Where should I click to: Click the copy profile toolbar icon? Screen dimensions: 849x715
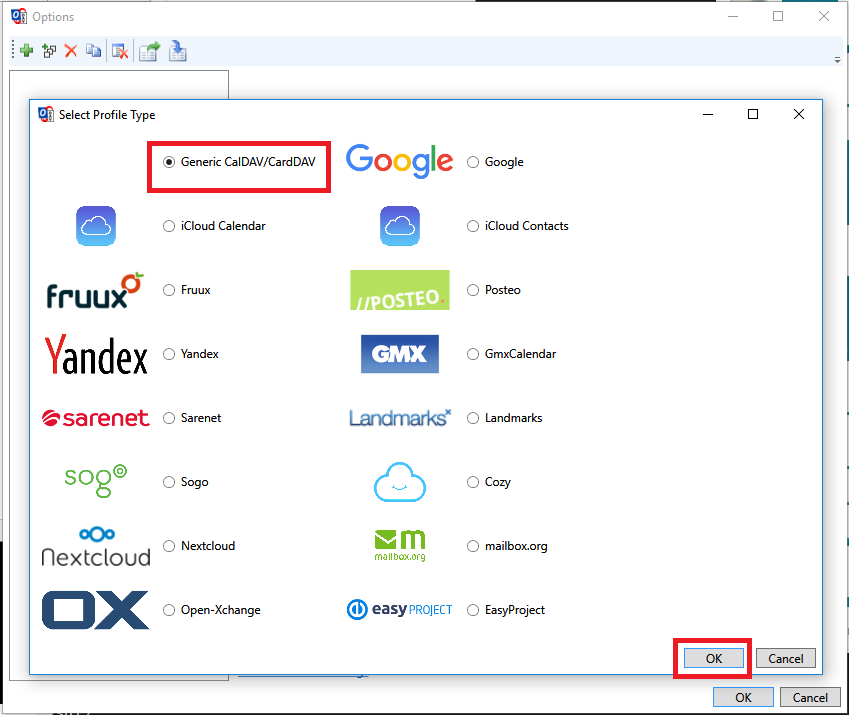click(93, 51)
